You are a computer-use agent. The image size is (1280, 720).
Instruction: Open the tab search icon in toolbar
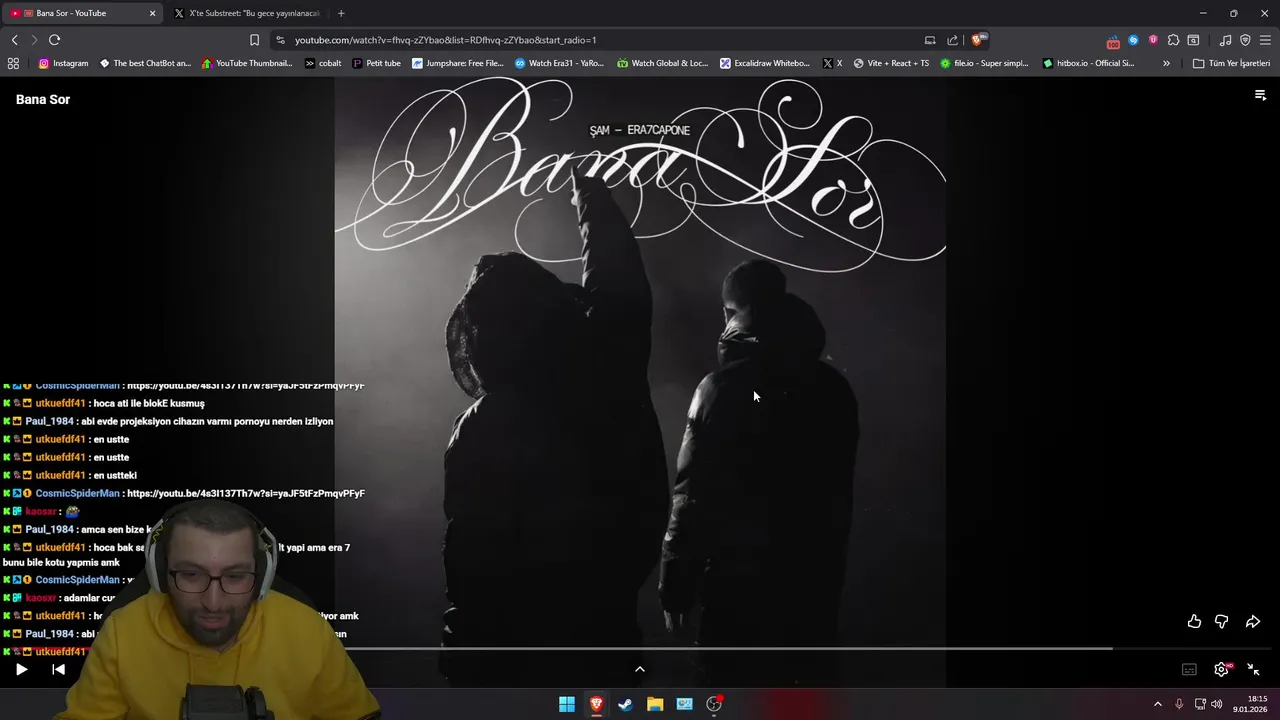1193,40
